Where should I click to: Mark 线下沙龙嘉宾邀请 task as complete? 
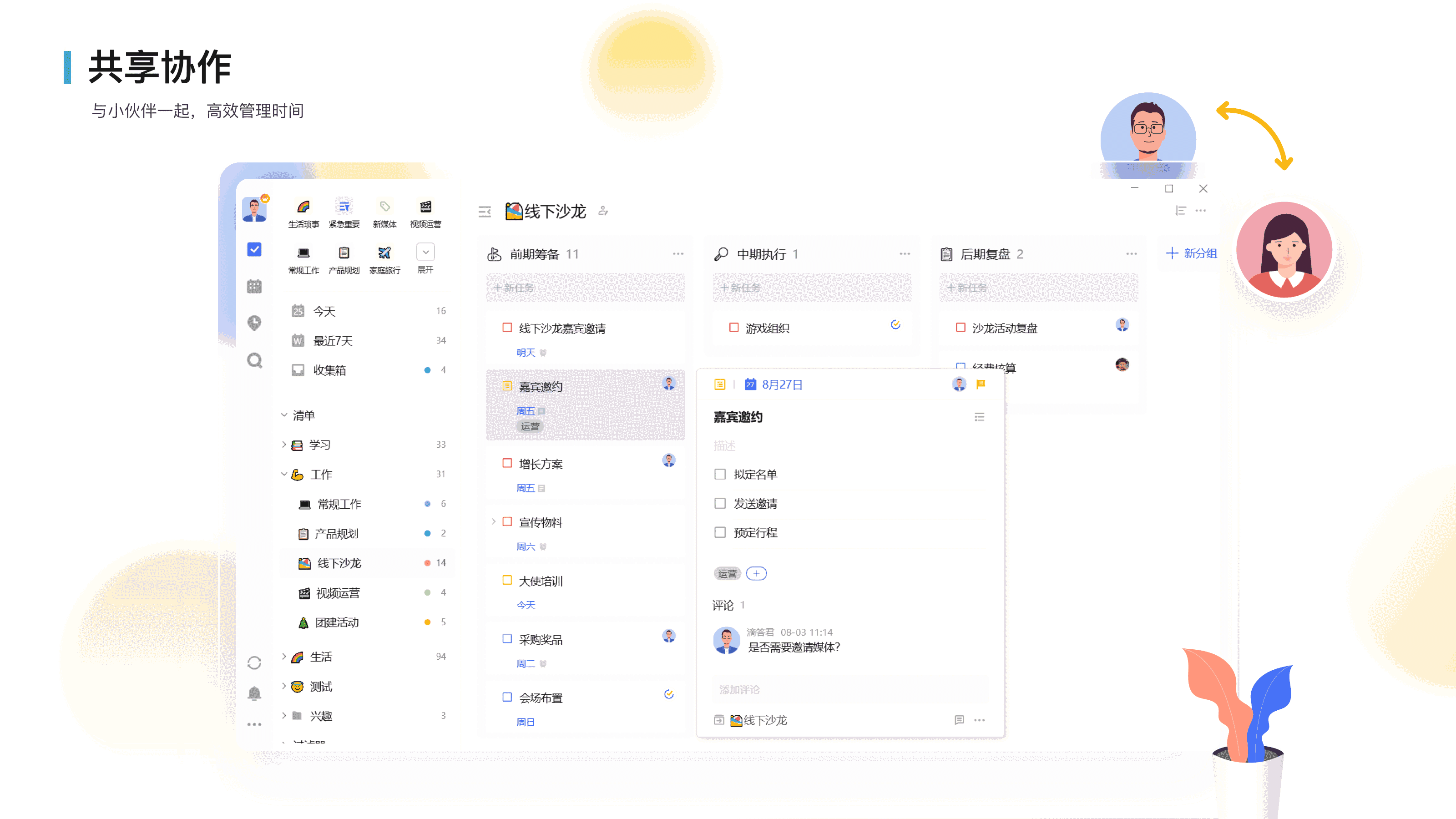click(x=507, y=328)
